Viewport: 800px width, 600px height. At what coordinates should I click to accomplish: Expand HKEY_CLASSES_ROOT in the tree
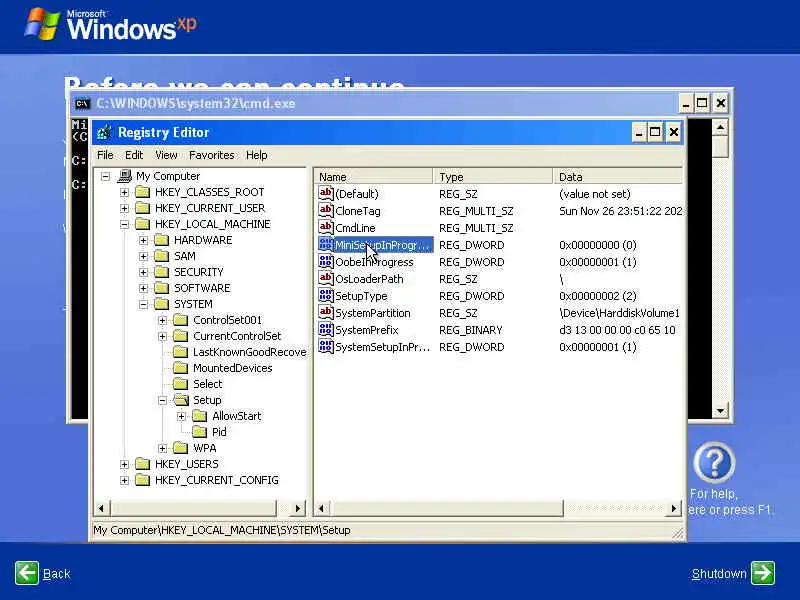[124, 192]
